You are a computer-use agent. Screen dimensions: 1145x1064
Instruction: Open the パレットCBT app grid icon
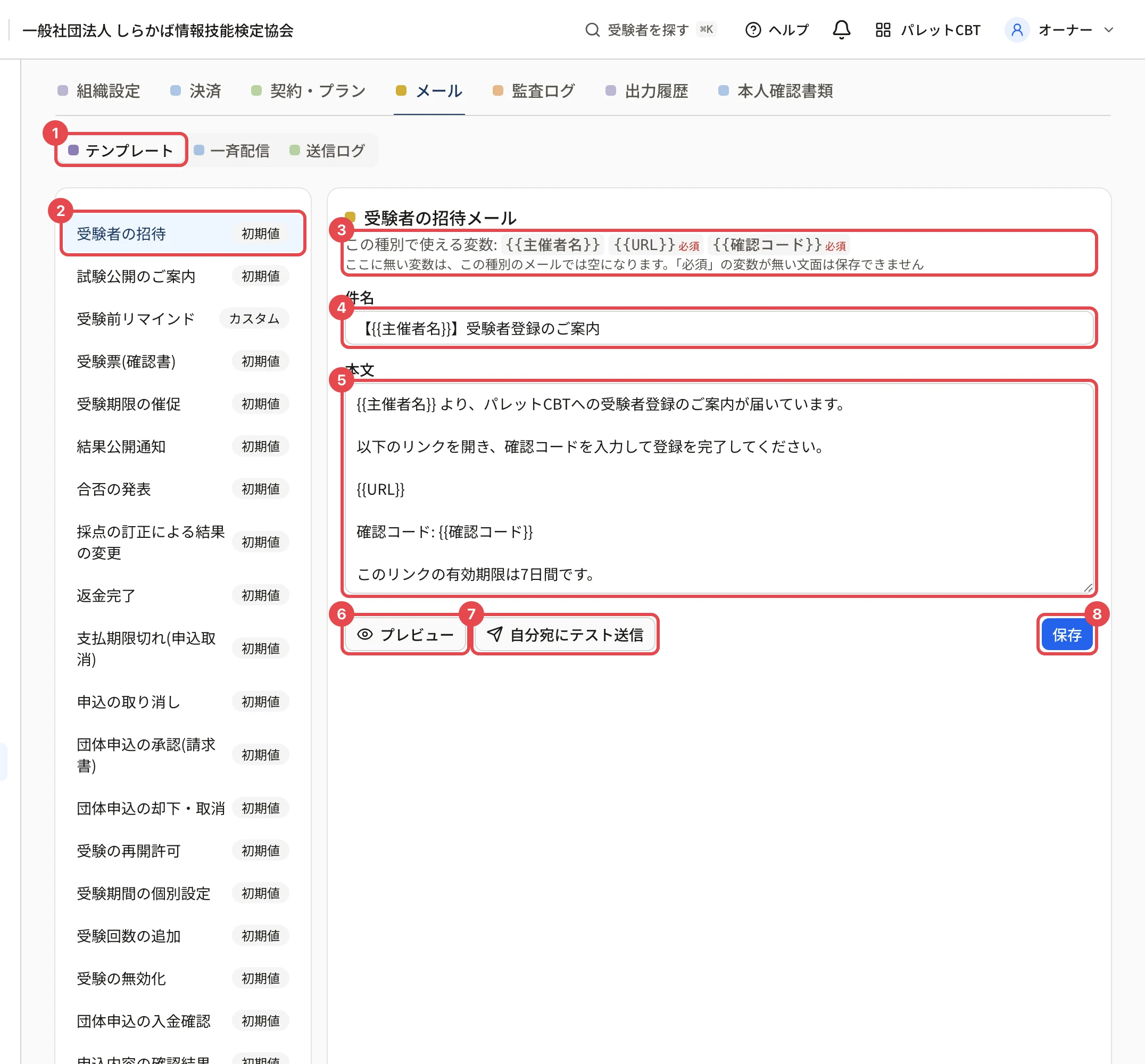pos(882,29)
